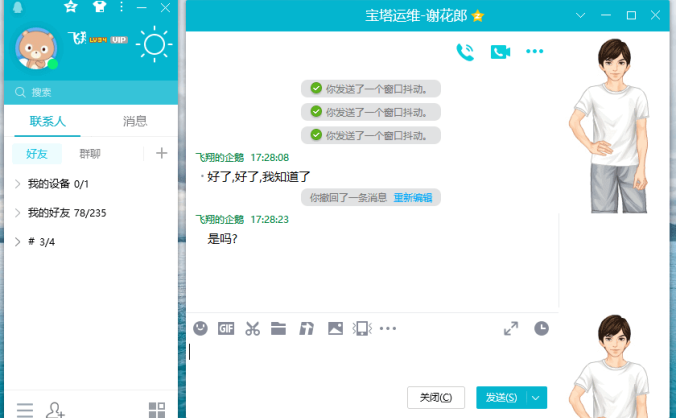Select the 群聊 sub-tab
Viewport: 676px width, 418px height.
coord(90,154)
